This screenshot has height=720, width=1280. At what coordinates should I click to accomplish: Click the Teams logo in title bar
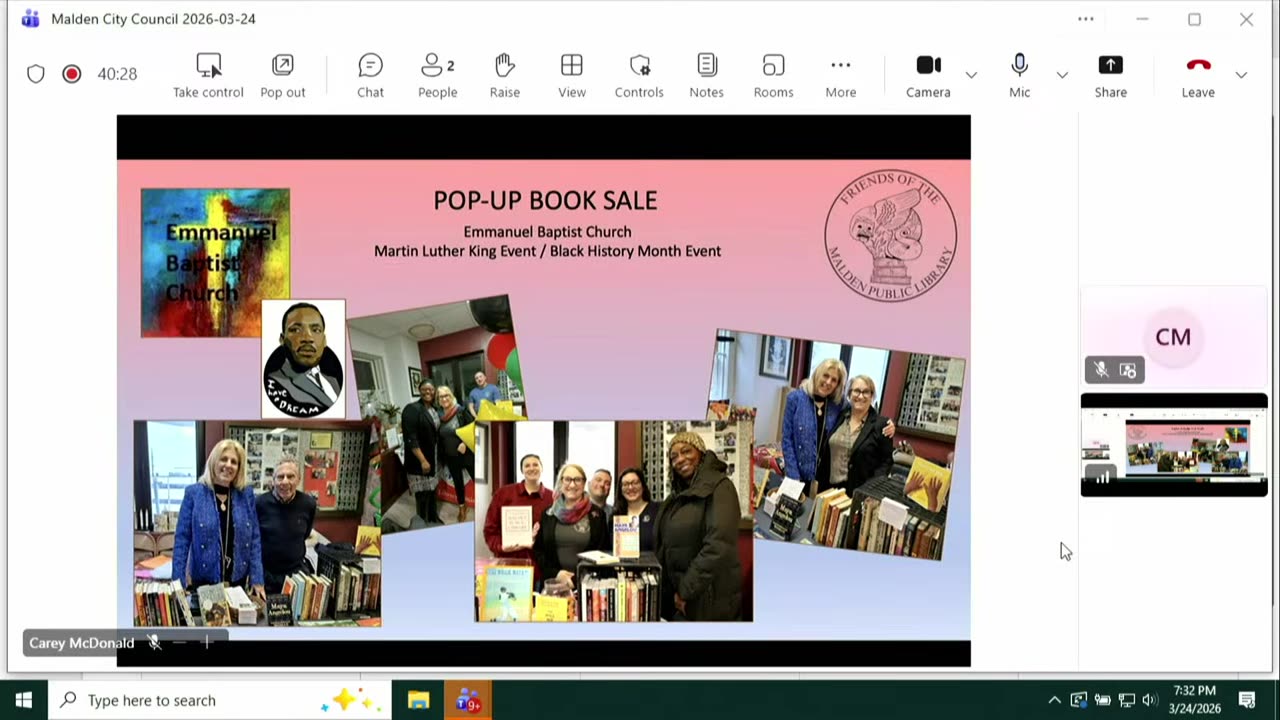click(x=30, y=19)
